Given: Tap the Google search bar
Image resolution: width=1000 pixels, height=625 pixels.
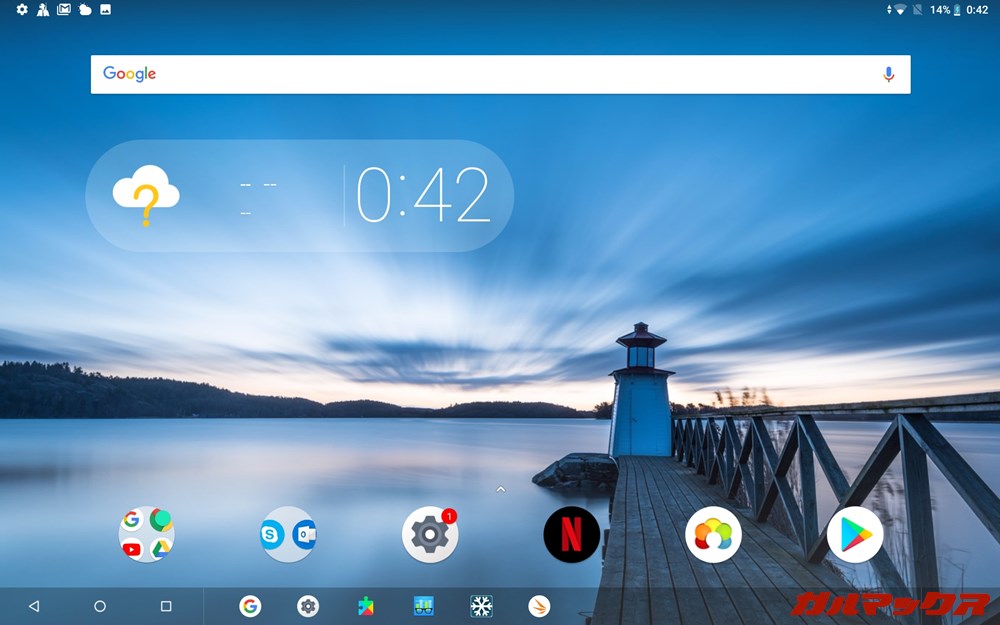Looking at the screenshot, I should (450, 73).
